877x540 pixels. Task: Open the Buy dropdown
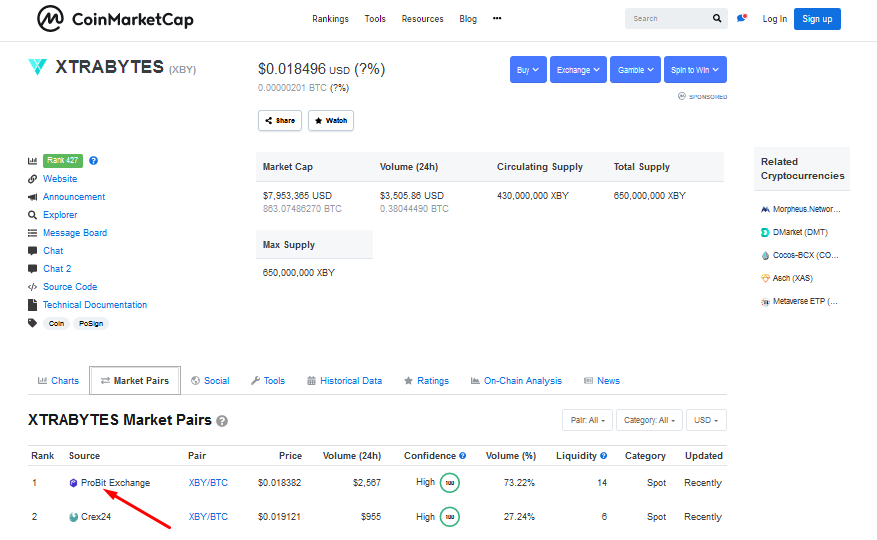pos(528,69)
